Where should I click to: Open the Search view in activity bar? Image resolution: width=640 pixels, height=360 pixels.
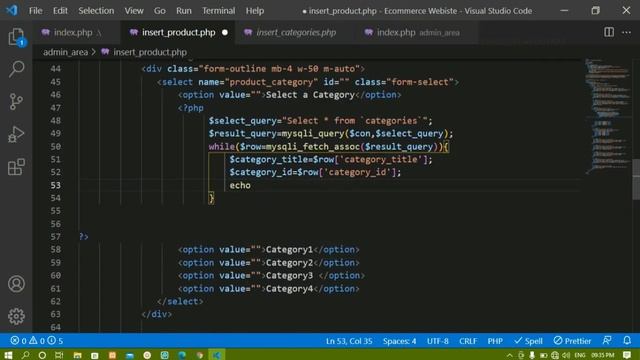click(x=16, y=69)
